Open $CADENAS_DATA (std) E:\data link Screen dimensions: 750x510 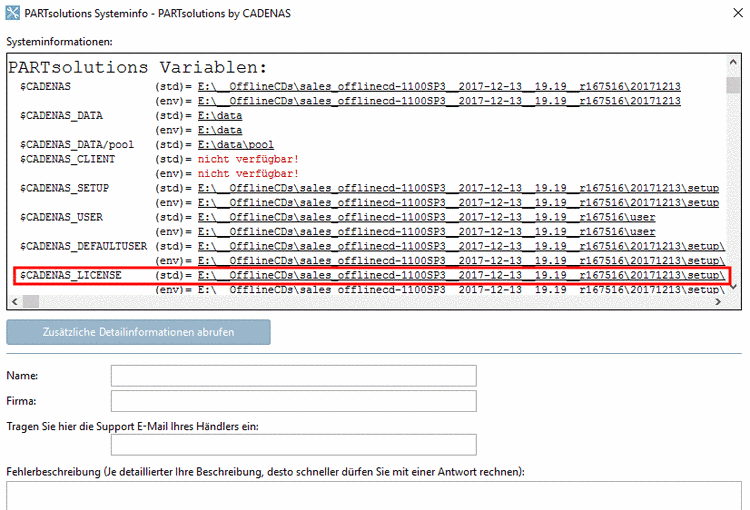(220, 116)
